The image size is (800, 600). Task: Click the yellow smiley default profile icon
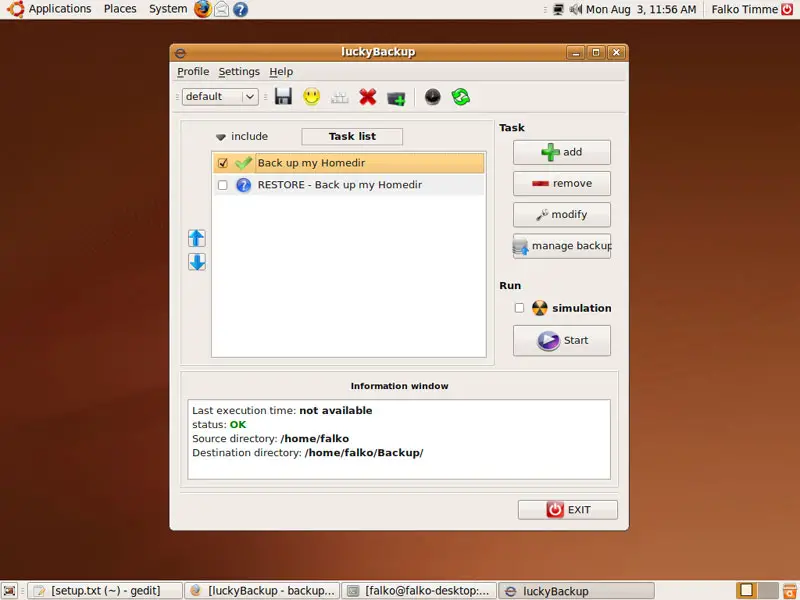point(311,96)
